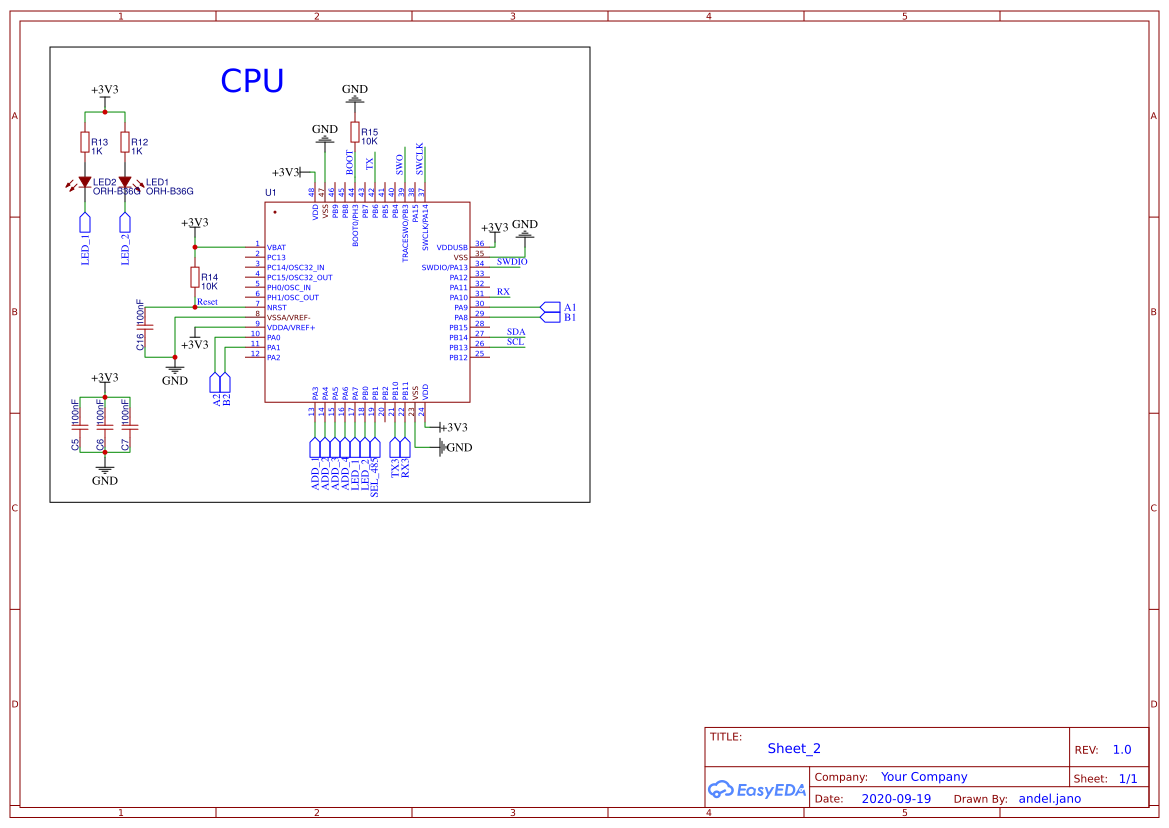
Task: Select the LED1 ORH-B36G diode symbol
Action: 125,183
